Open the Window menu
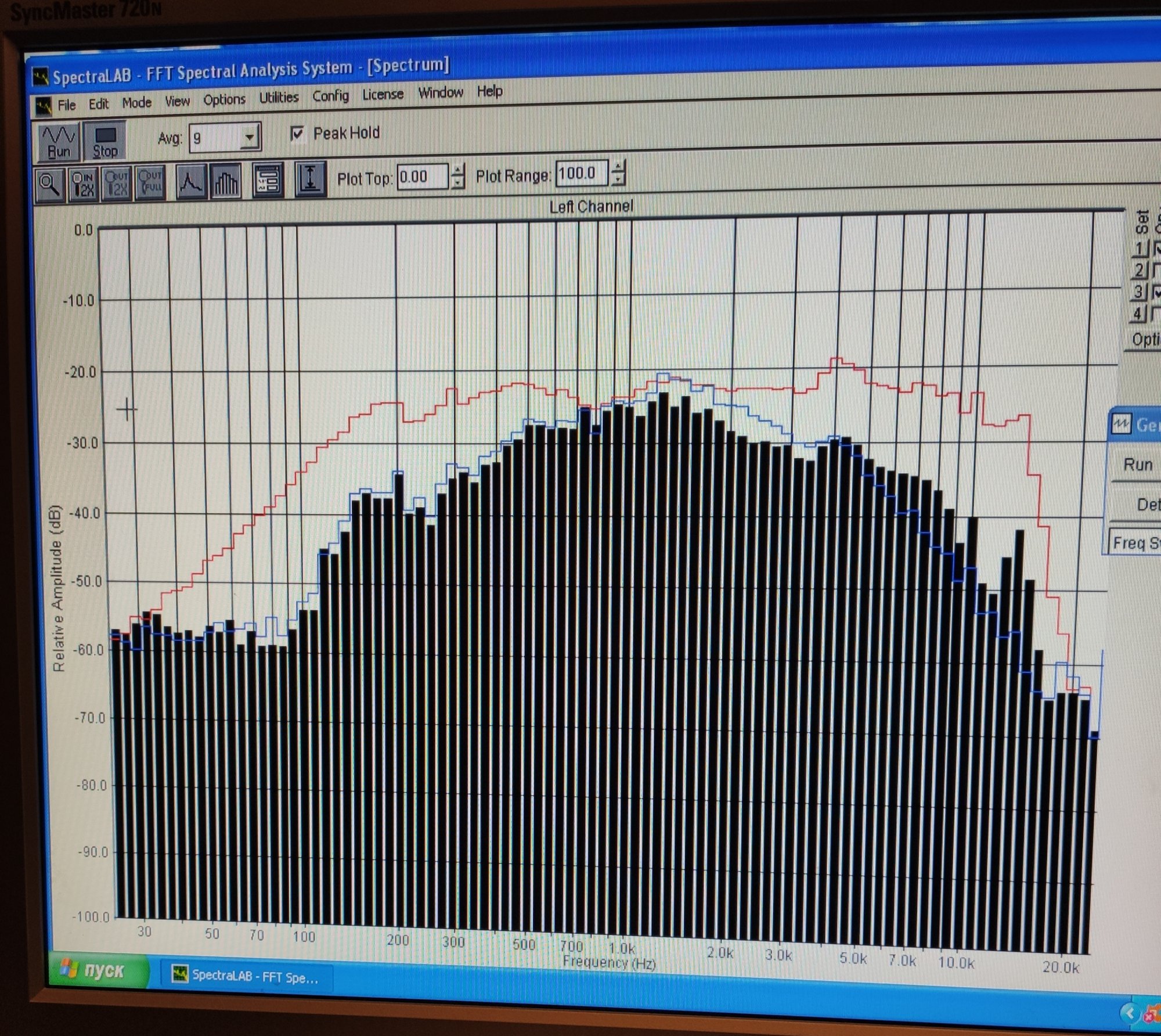The image size is (1161, 1036). click(x=441, y=92)
